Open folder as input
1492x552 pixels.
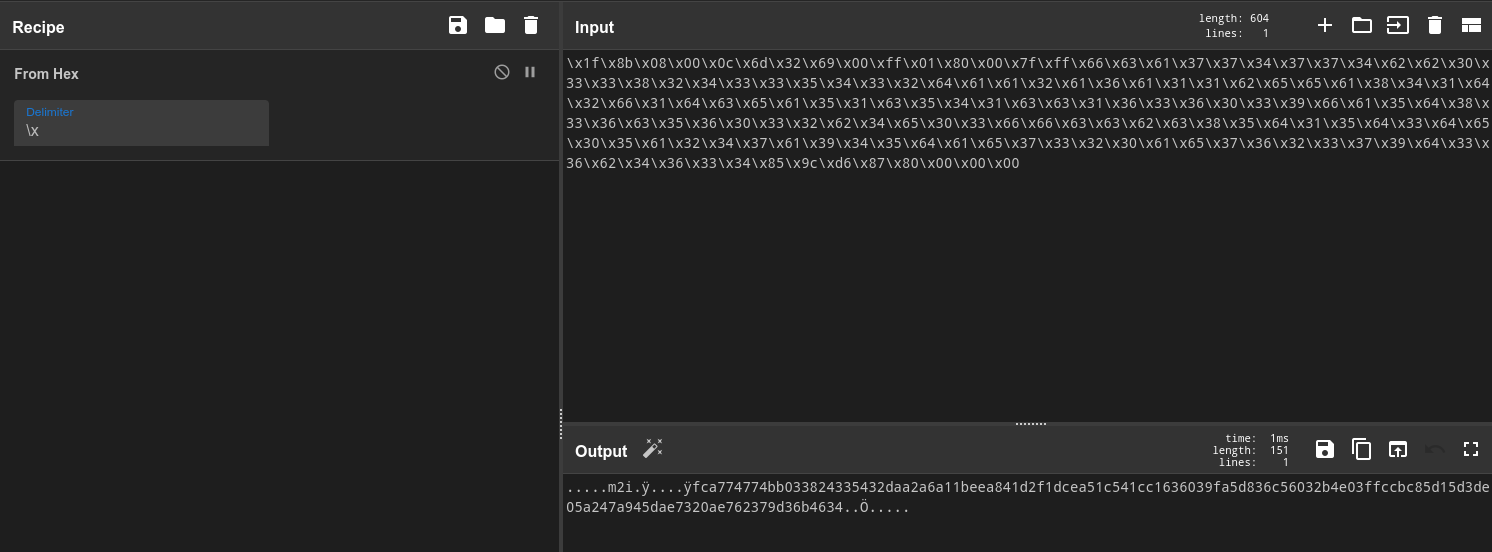coord(1361,26)
